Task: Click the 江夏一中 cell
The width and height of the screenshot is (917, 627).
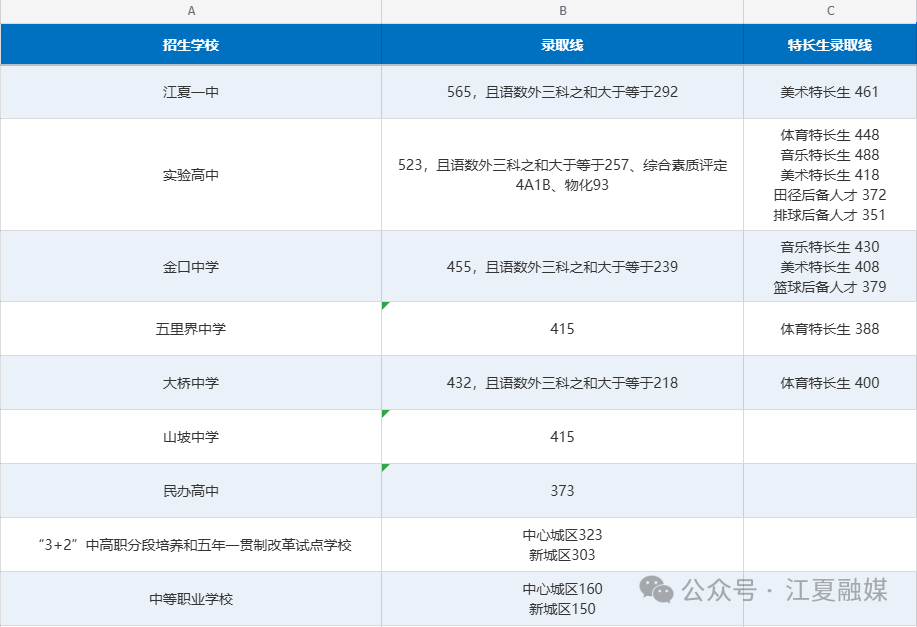Action: pos(191,92)
